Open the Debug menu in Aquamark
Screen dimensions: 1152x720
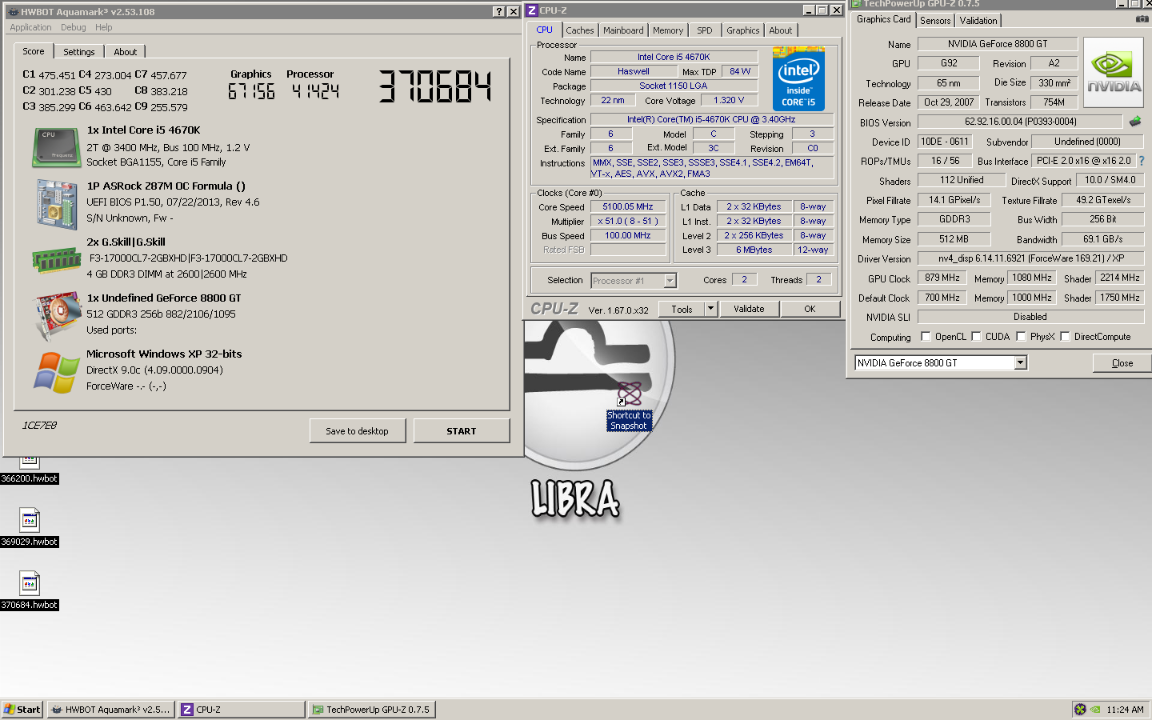[73, 27]
